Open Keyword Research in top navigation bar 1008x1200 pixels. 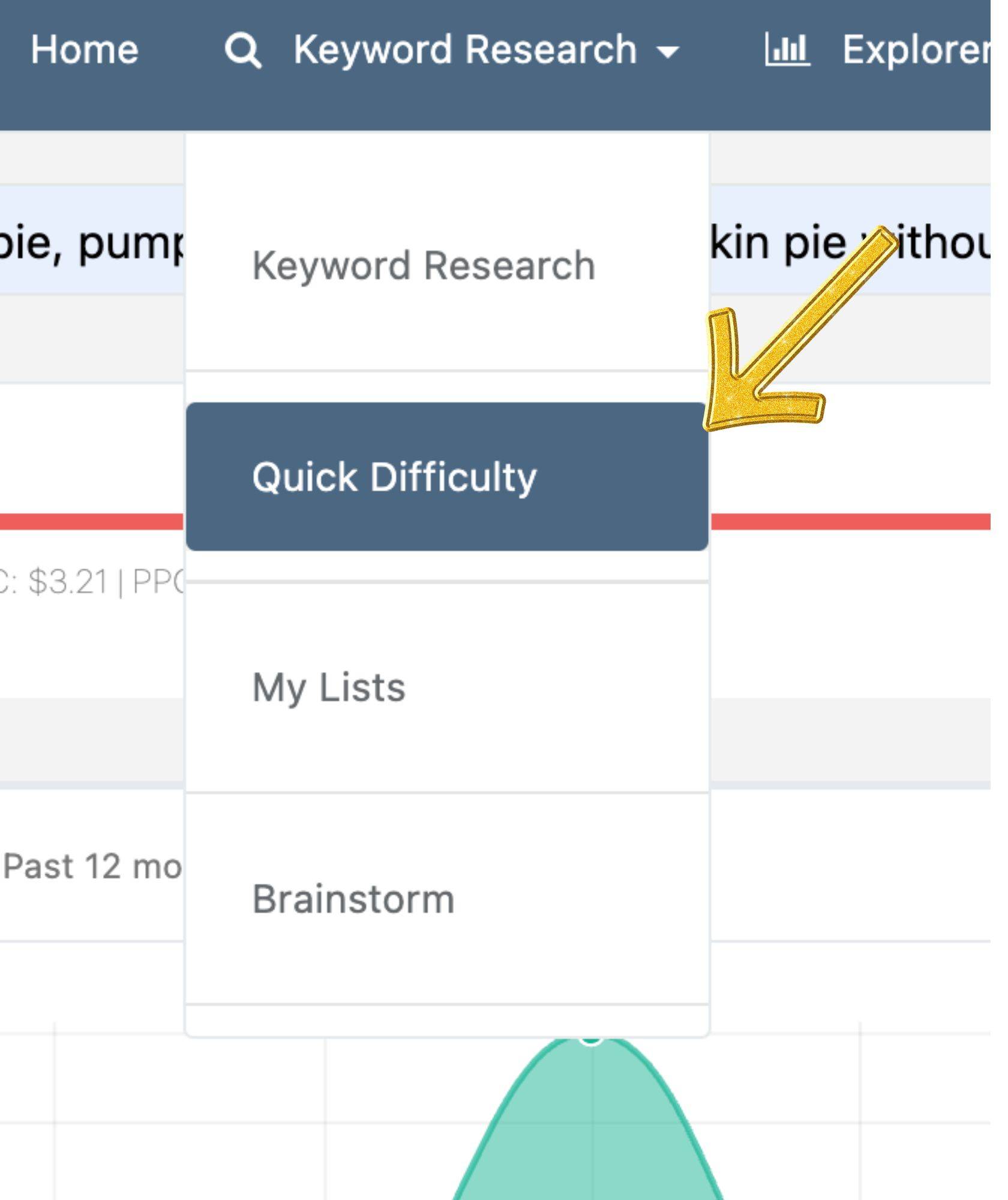(x=464, y=49)
